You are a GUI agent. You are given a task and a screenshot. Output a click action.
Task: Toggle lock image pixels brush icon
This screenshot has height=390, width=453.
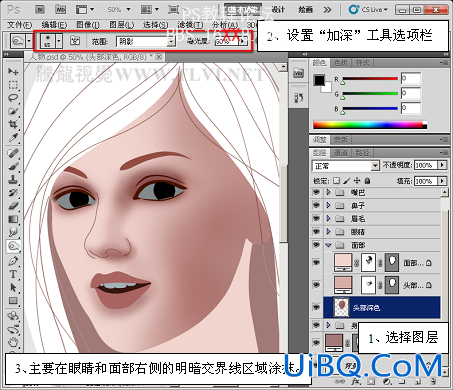(347, 181)
